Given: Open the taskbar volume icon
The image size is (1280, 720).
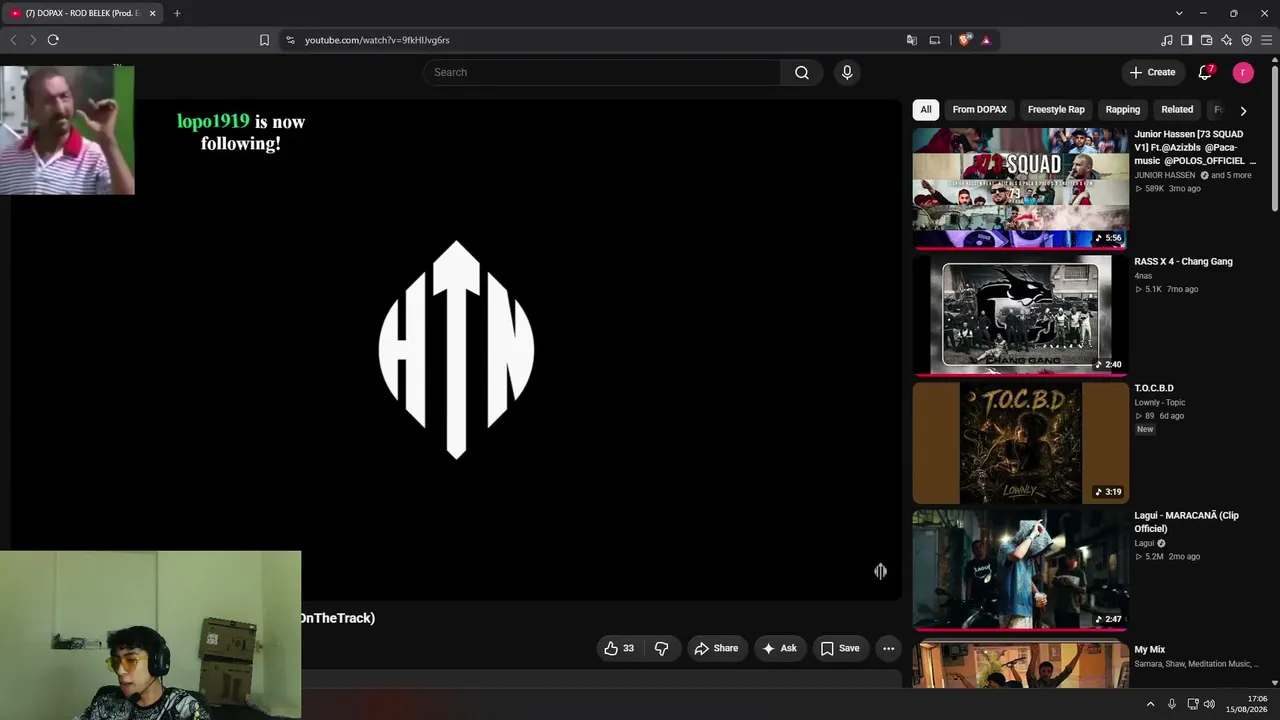Looking at the screenshot, I should tap(1209, 704).
